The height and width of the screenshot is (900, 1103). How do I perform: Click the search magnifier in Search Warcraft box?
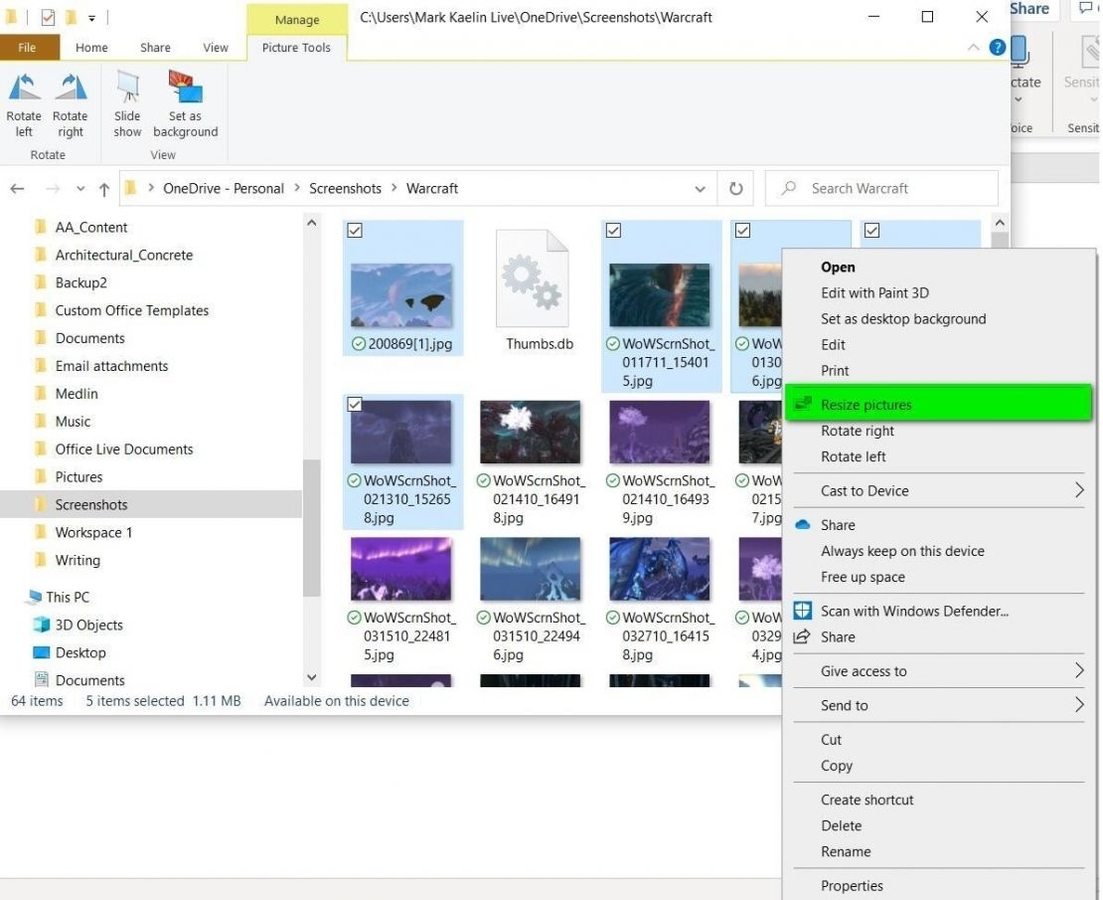[x=789, y=188]
